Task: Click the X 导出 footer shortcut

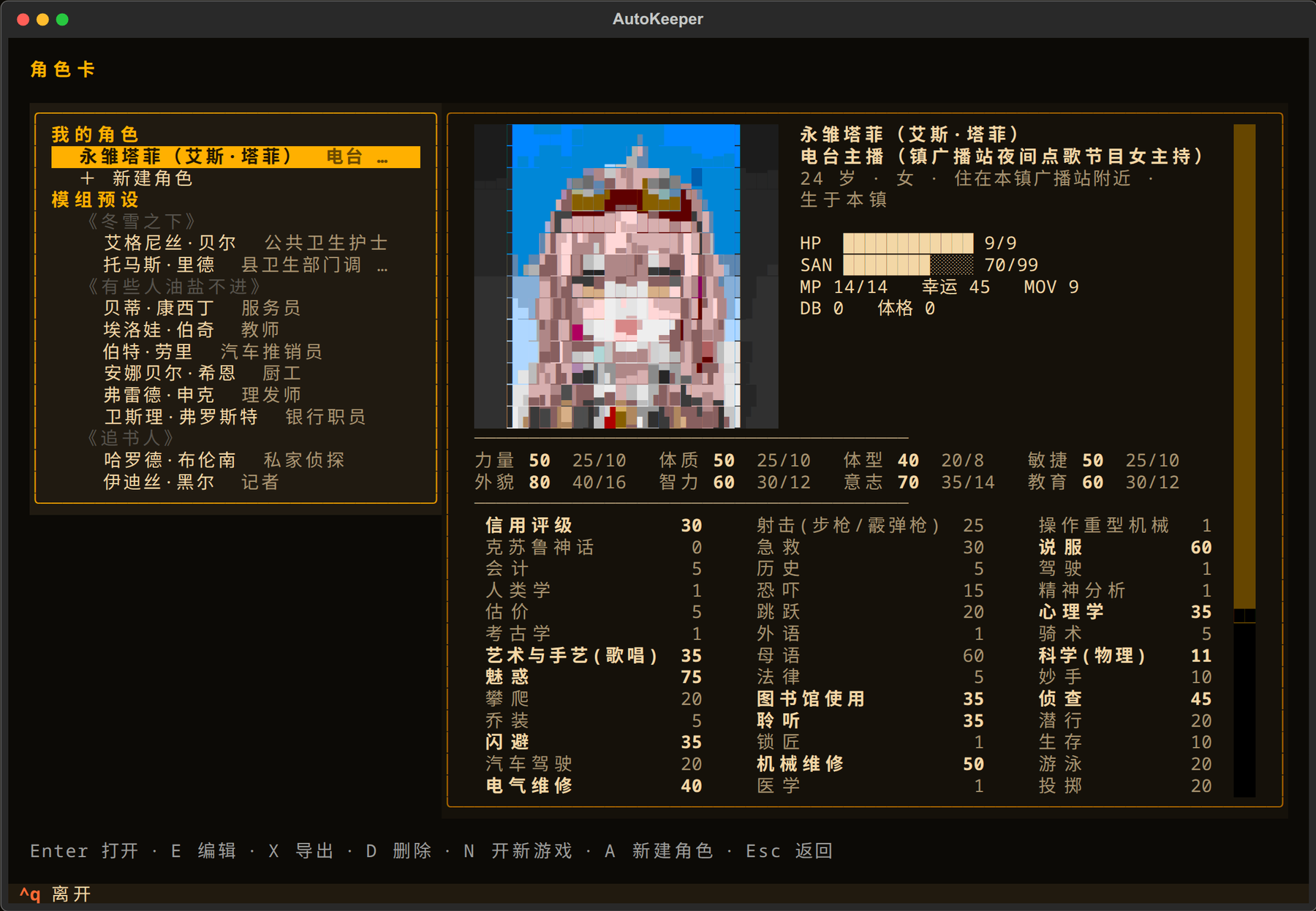Action: (x=301, y=851)
